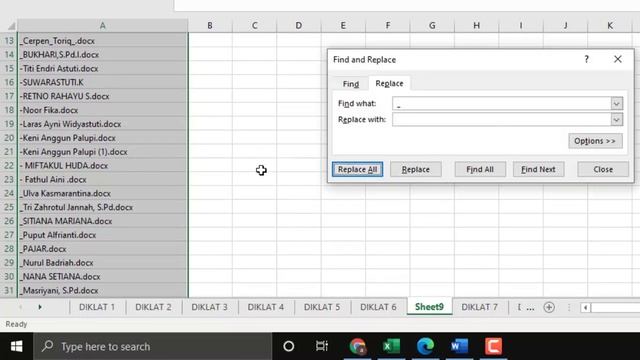The image size is (640, 360).
Task: Click the taskbar search box
Action: tap(153, 347)
